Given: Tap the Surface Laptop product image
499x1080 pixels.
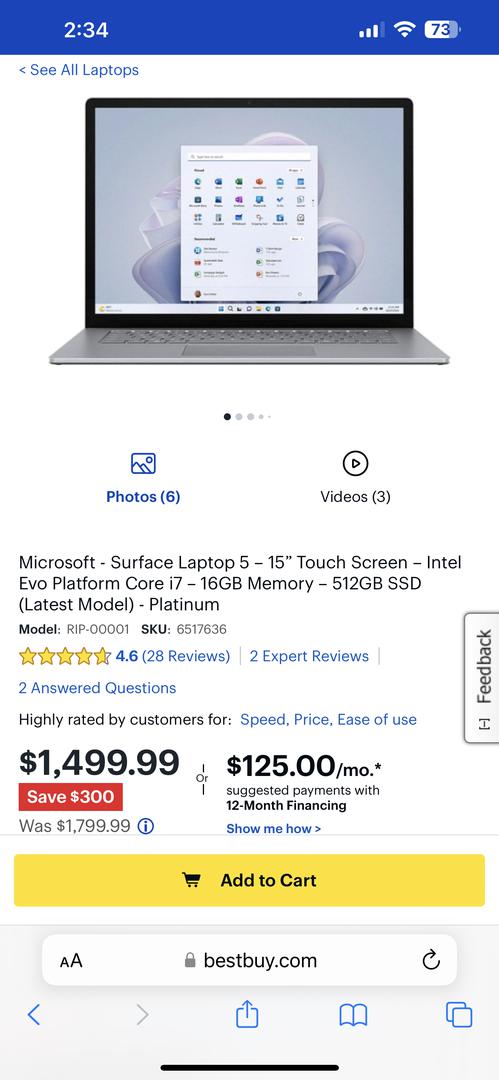Looking at the screenshot, I should [250, 231].
